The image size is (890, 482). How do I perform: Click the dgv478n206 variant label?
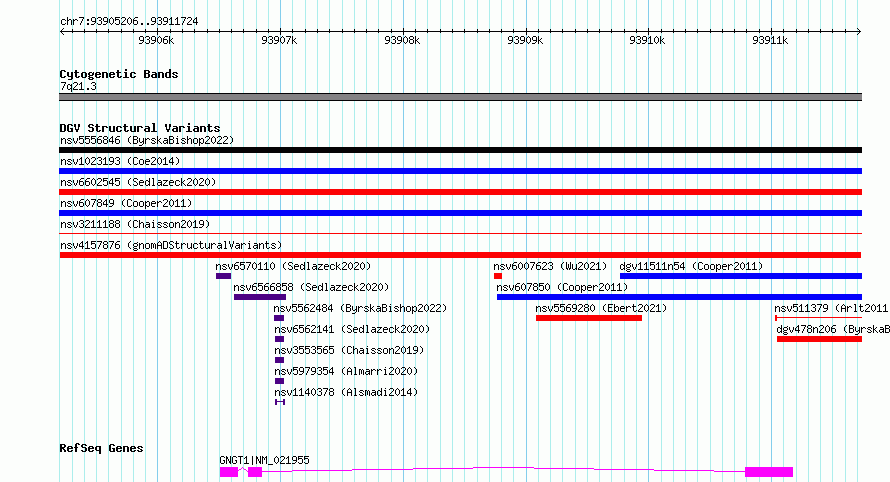pyautogui.click(x=833, y=329)
